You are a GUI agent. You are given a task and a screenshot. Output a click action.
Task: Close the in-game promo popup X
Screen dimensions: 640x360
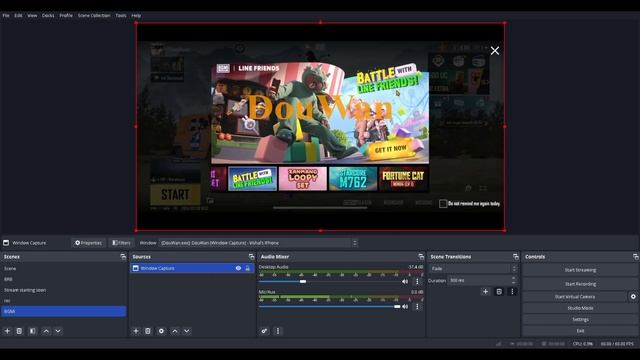coord(495,51)
